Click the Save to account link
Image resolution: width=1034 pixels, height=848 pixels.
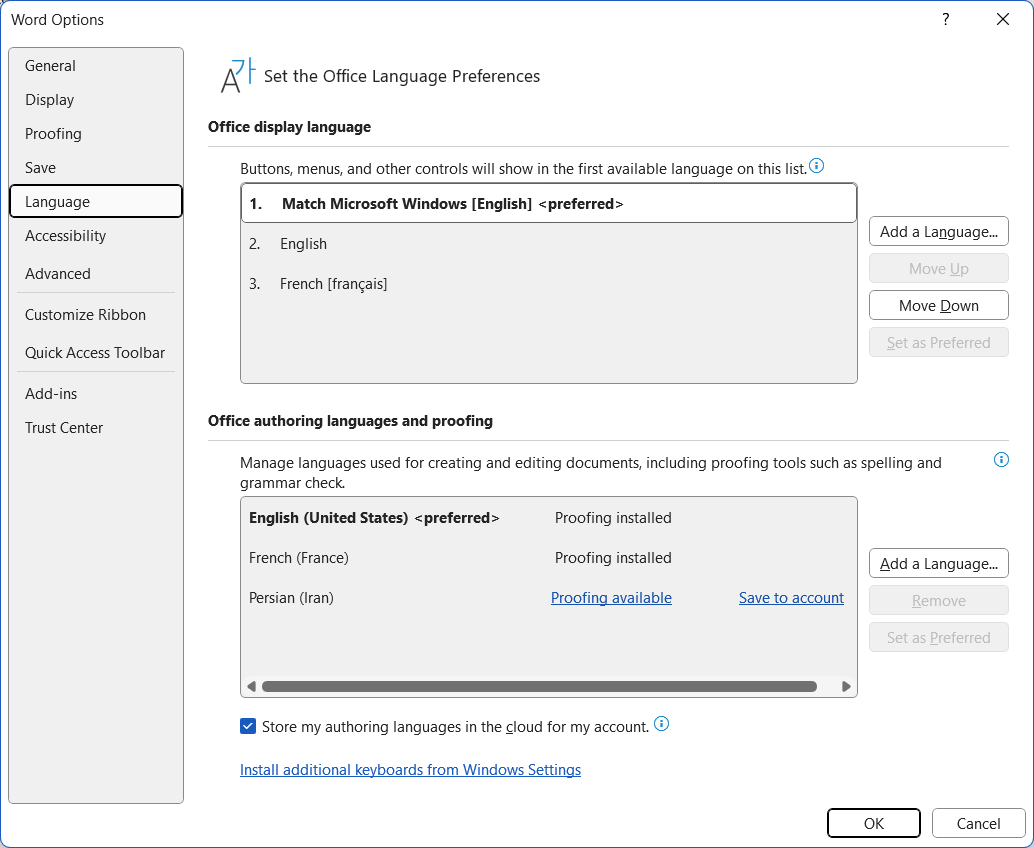(x=791, y=597)
